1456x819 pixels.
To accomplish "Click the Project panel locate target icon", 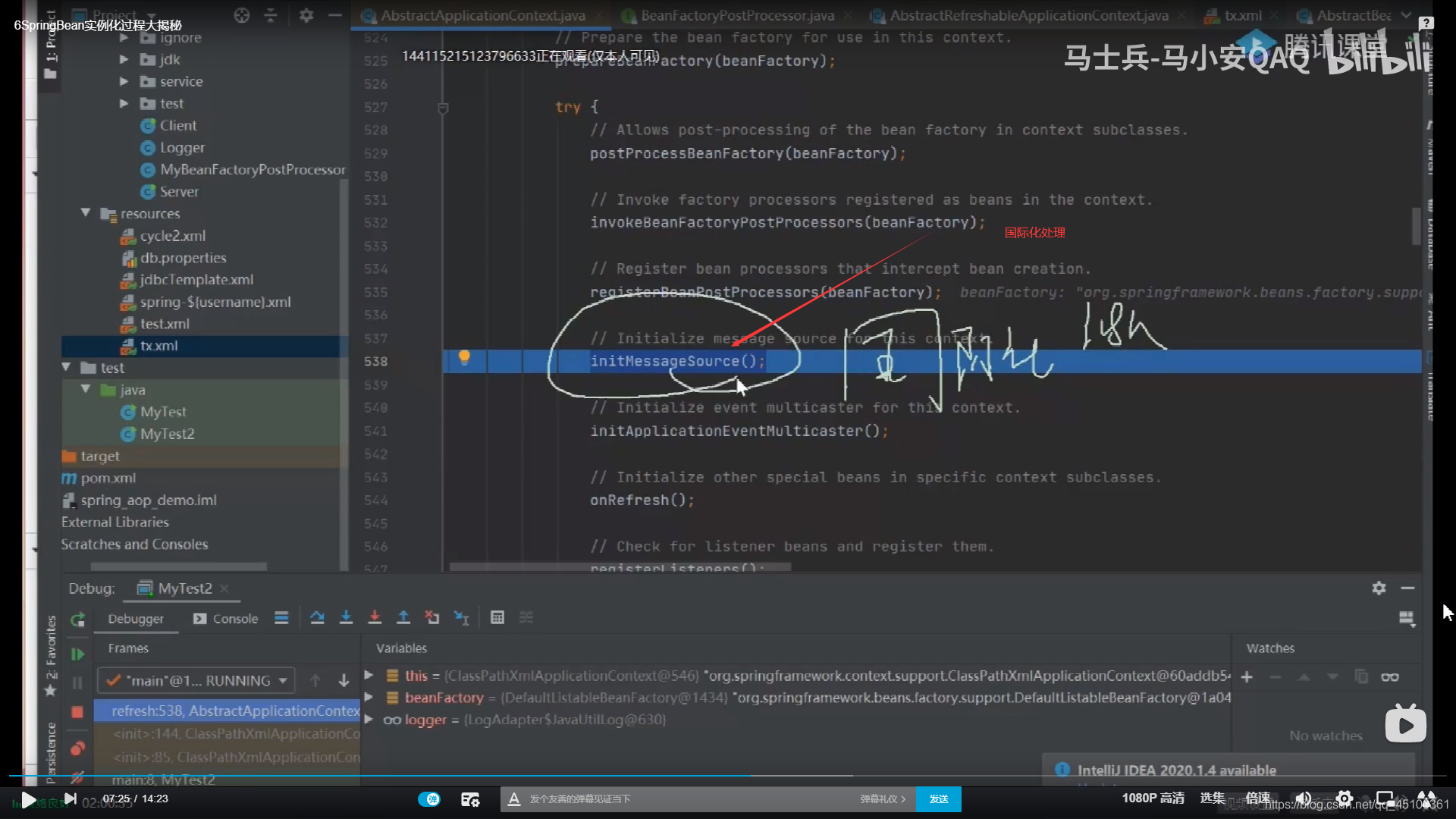I will 241,15.
